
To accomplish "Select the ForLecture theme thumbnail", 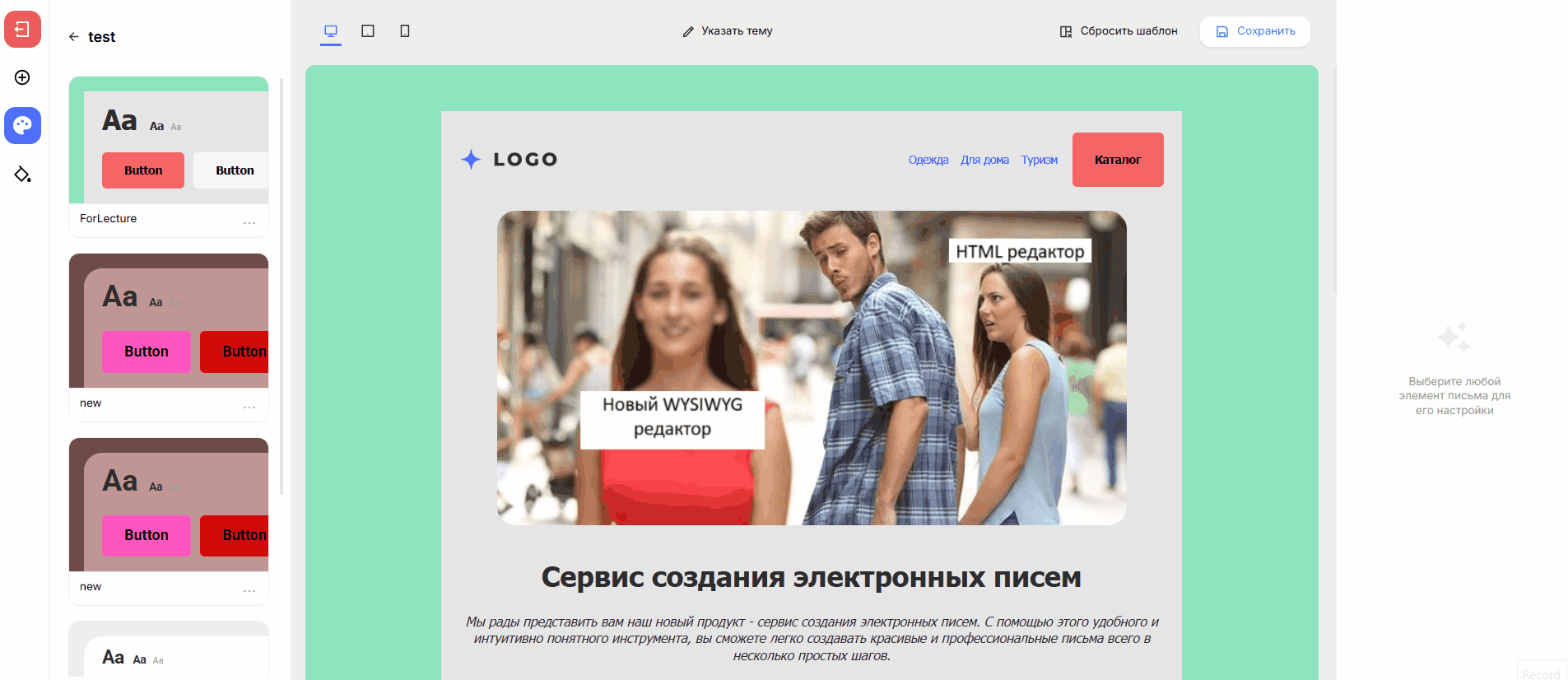I will pyautogui.click(x=169, y=140).
